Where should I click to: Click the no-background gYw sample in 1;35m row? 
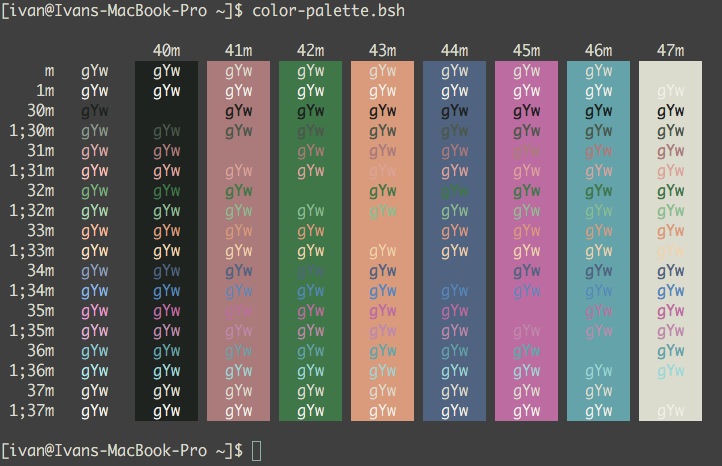[95, 330]
